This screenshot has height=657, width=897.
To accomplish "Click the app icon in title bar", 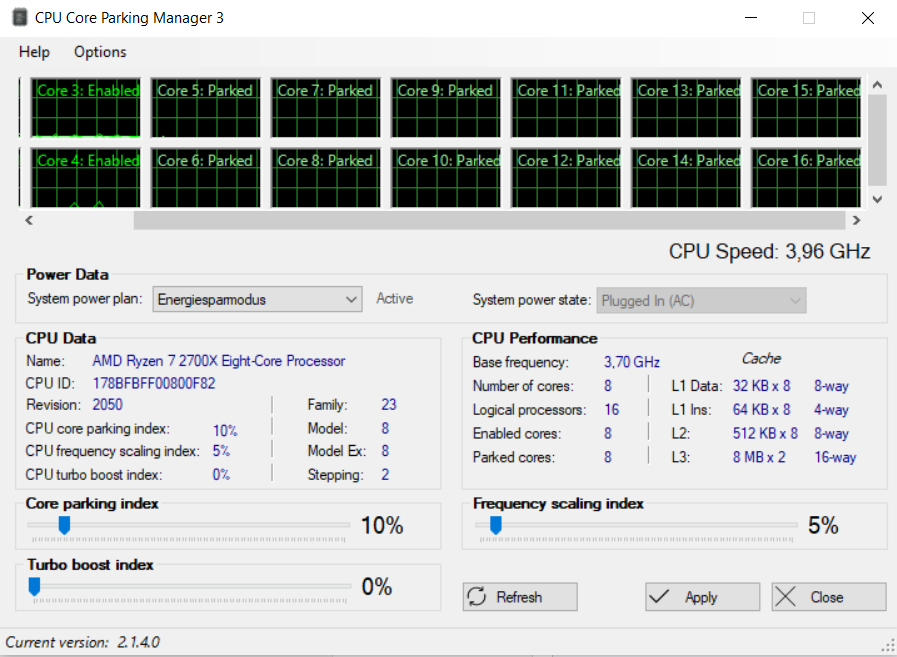I will 19,18.
